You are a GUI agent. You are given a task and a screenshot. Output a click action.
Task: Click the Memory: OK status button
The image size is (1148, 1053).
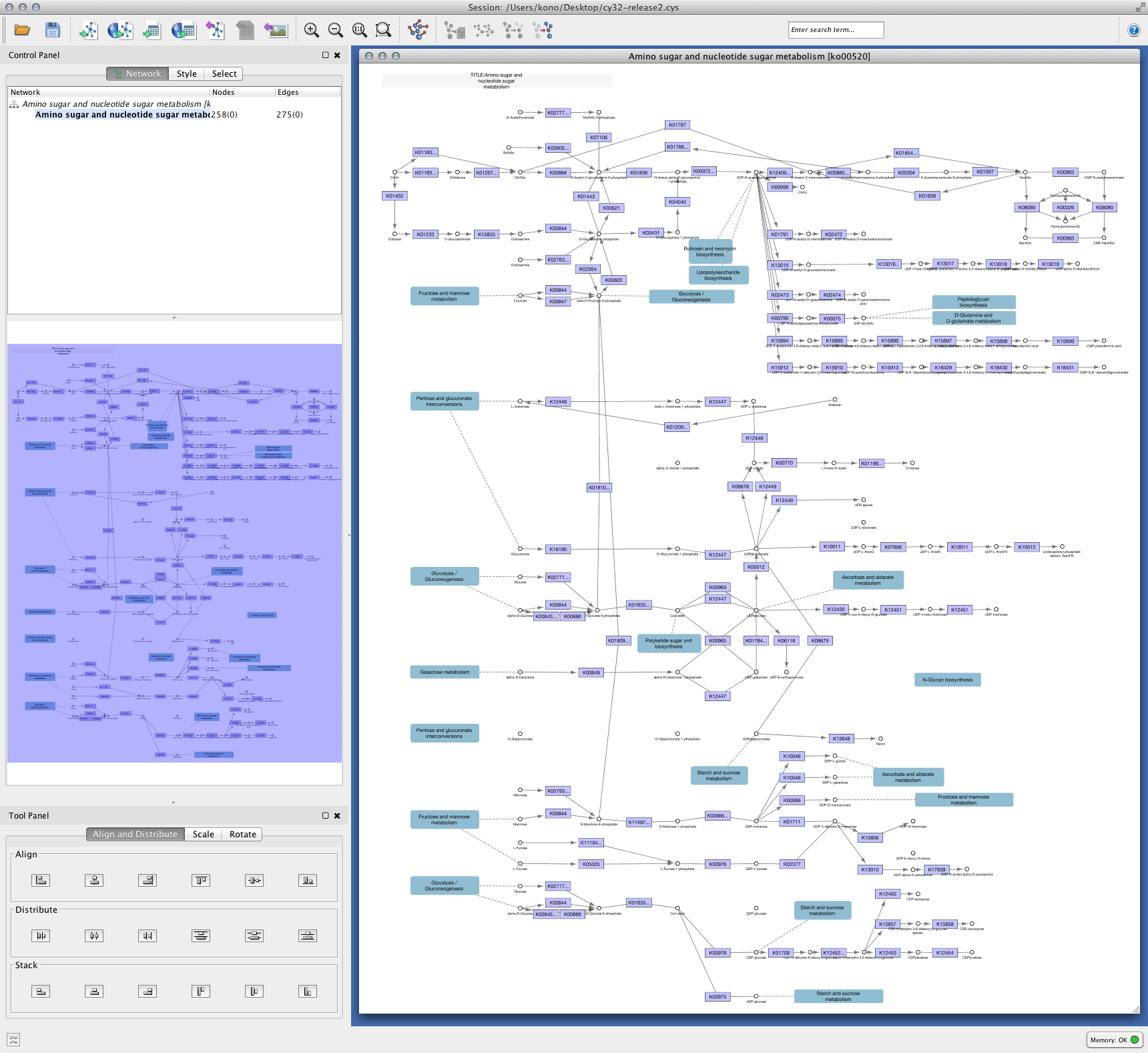[1114, 1040]
